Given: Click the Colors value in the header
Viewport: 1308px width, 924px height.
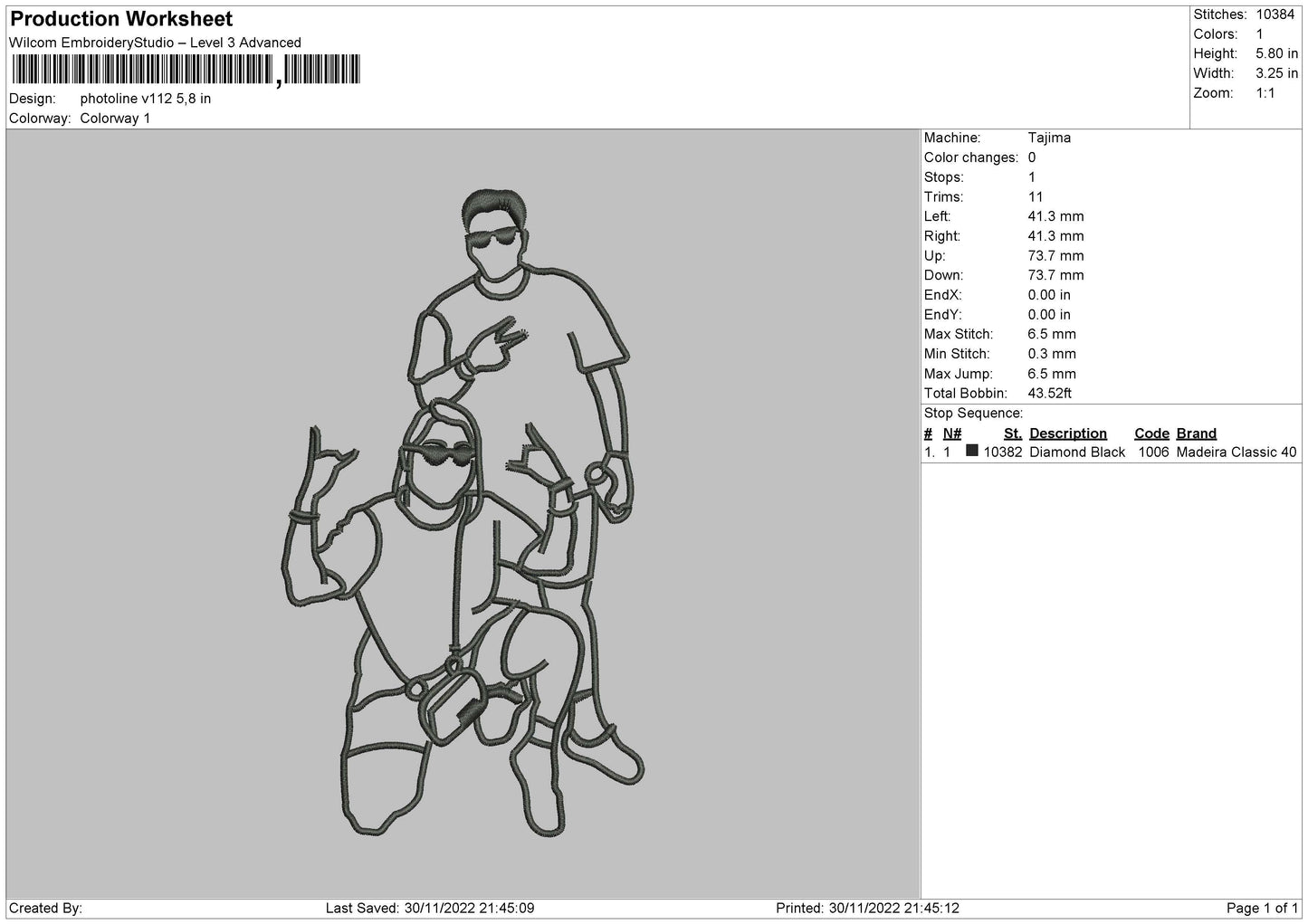Looking at the screenshot, I should click(x=1260, y=34).
